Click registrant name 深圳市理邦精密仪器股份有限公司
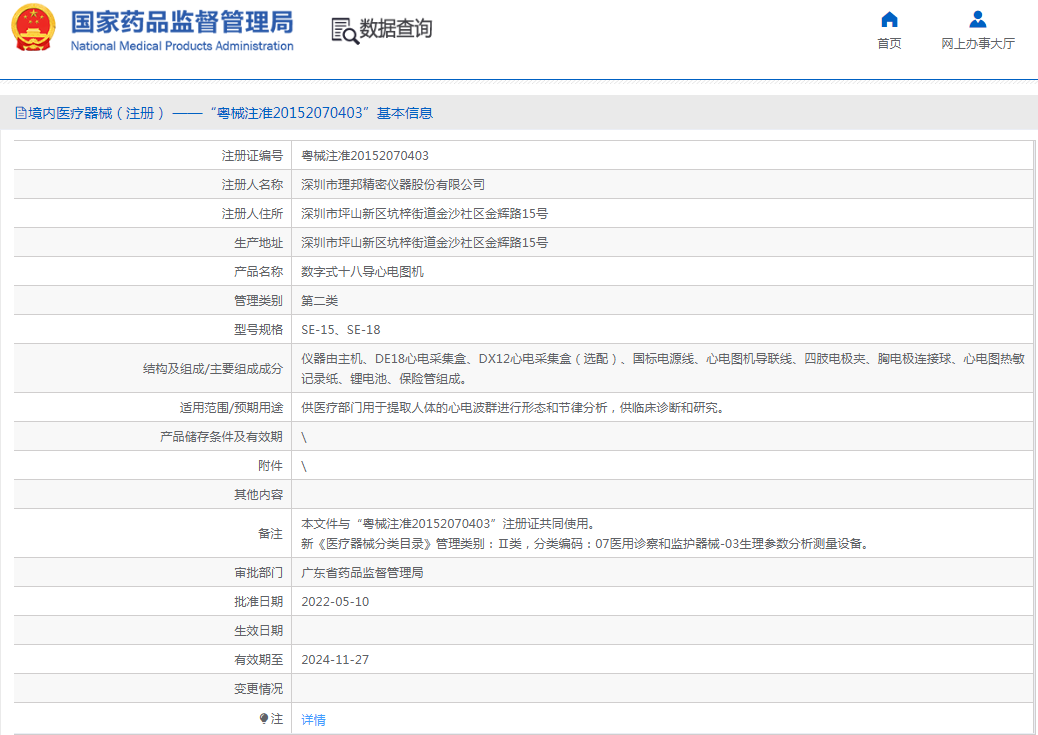This screenshot has width=1038, height=735. coord(393,185)
